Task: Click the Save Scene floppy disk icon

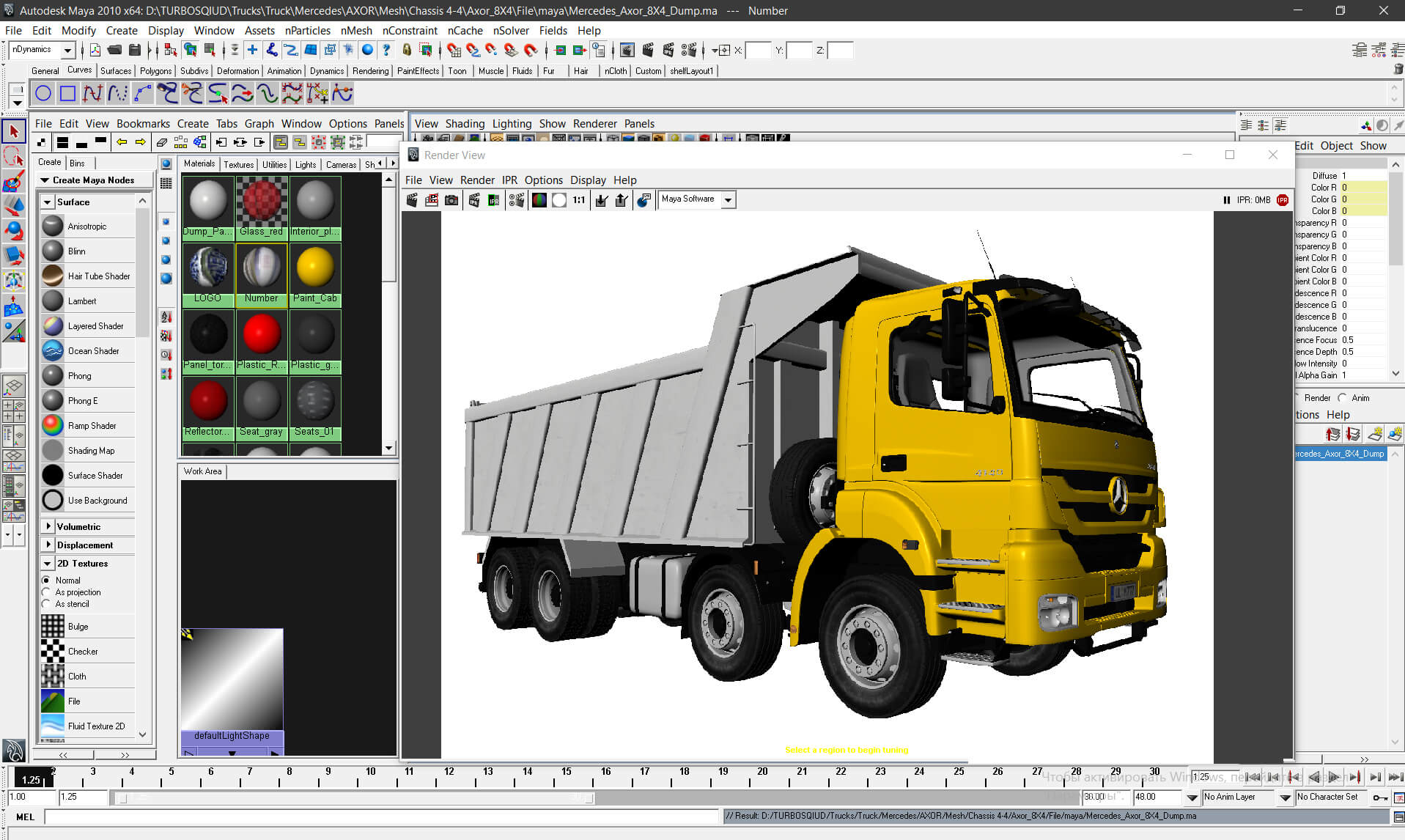Action: pyautogui.click(x=135, y=50)
